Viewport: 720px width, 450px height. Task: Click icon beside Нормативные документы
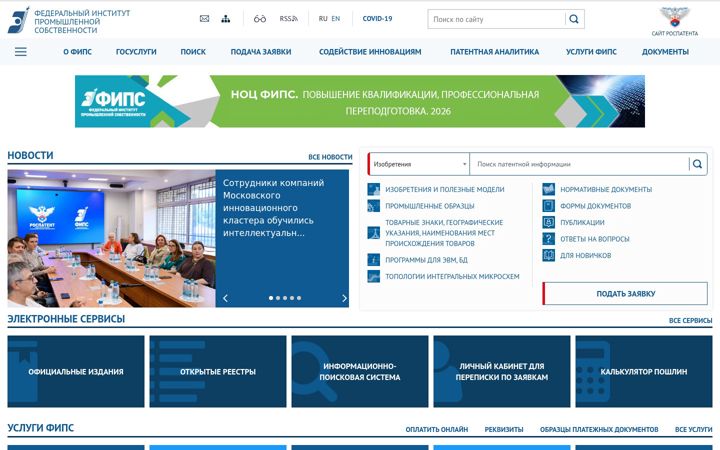click(549, 189)
